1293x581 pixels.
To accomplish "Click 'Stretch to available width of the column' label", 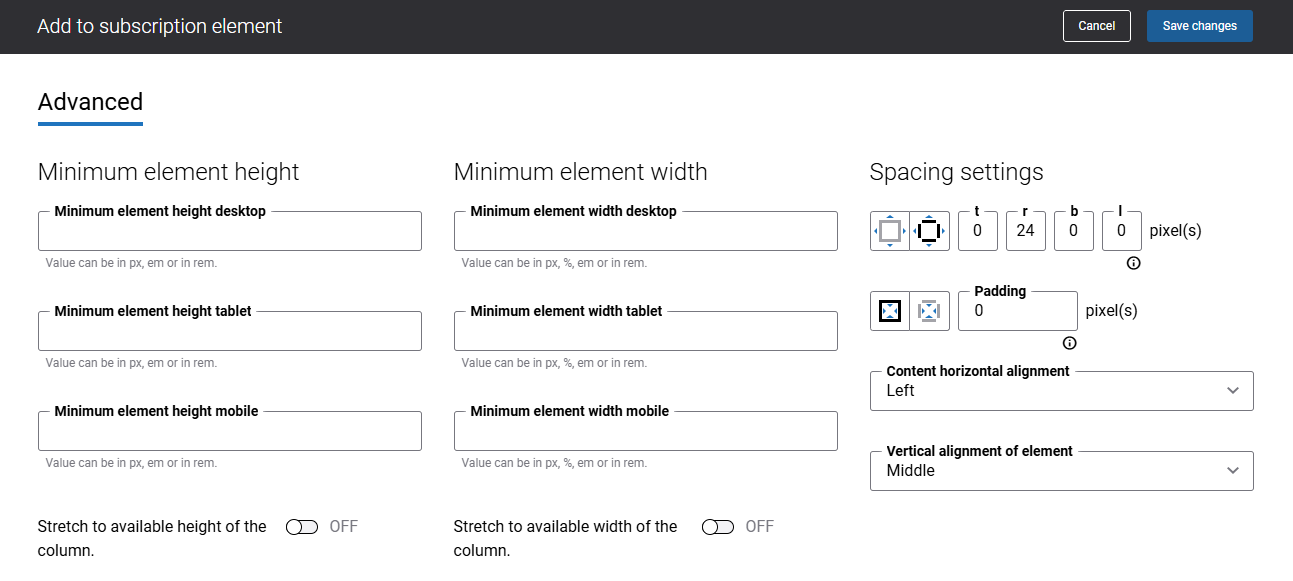I will coord(566,538).
